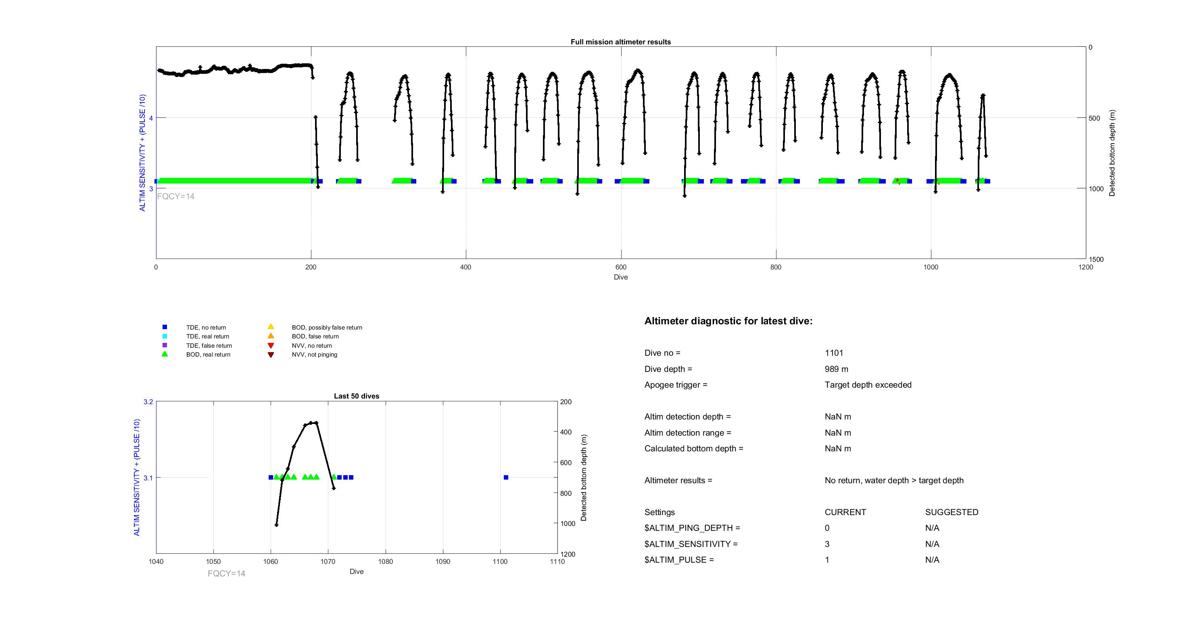The height and width of the screenshot is (622, 1200).
Task: Click the '800' tick on the full mission x-axis
Action: click(x=776, y=267)
